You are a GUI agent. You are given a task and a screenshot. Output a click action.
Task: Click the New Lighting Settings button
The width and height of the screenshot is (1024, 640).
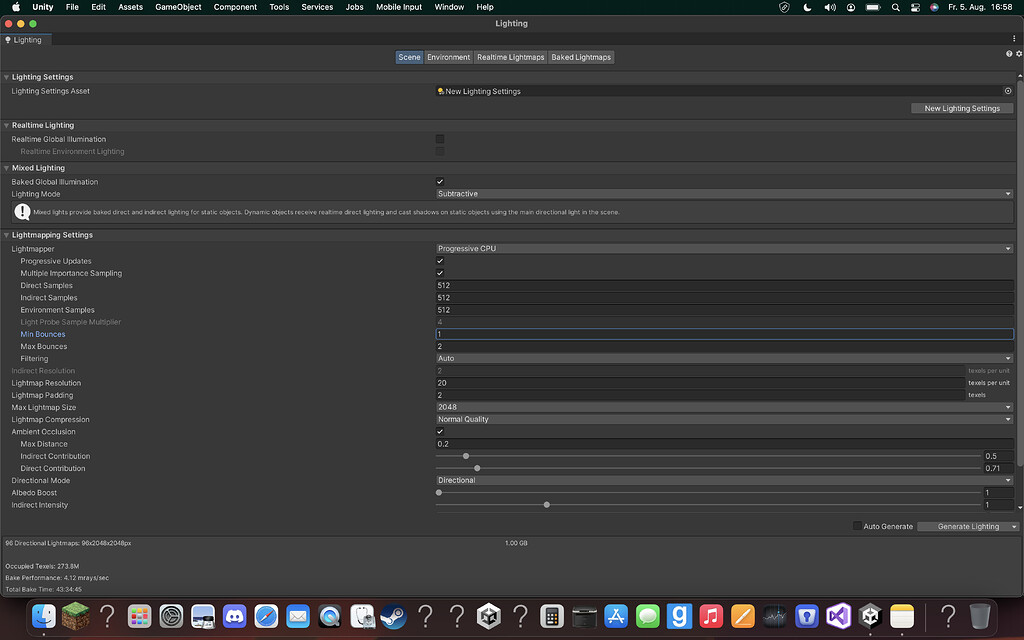point(961,107)
